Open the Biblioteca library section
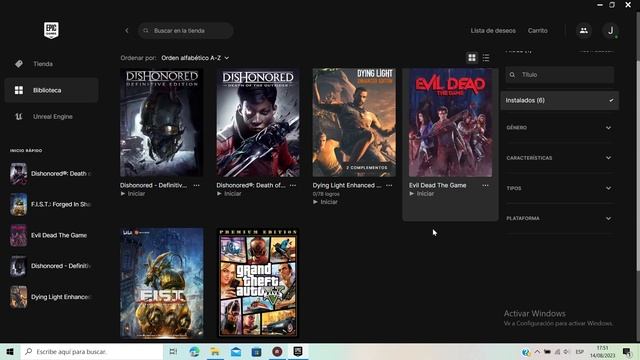 [51, 90]
